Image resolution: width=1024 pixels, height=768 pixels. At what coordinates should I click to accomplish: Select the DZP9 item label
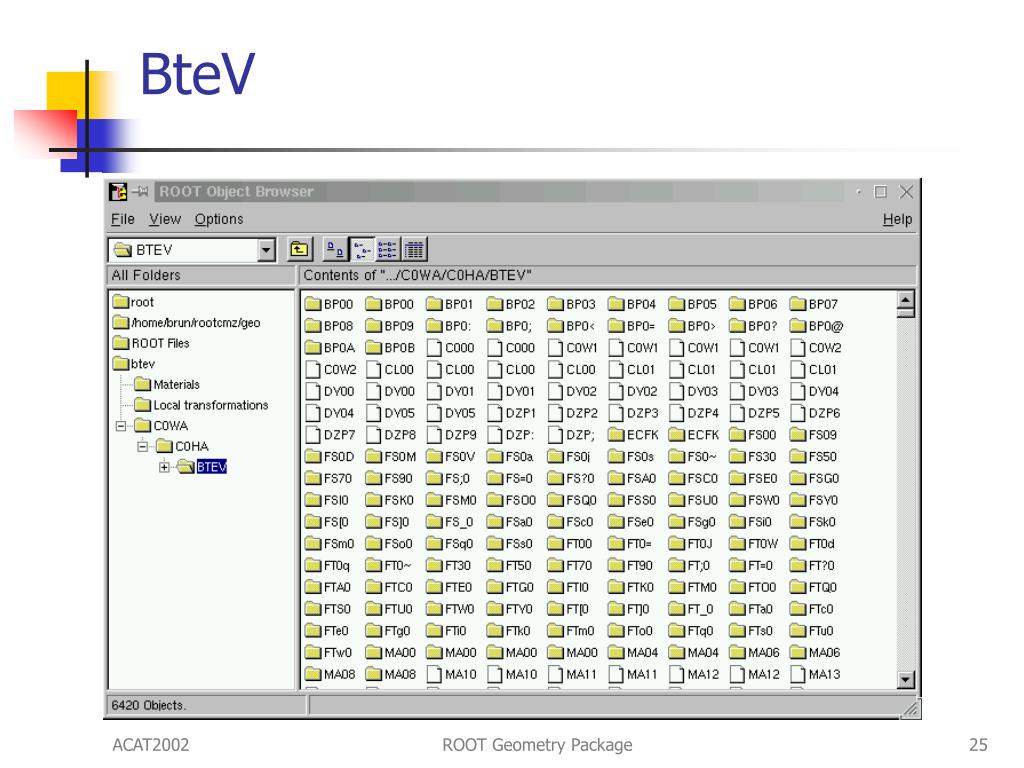coord(460,435)
